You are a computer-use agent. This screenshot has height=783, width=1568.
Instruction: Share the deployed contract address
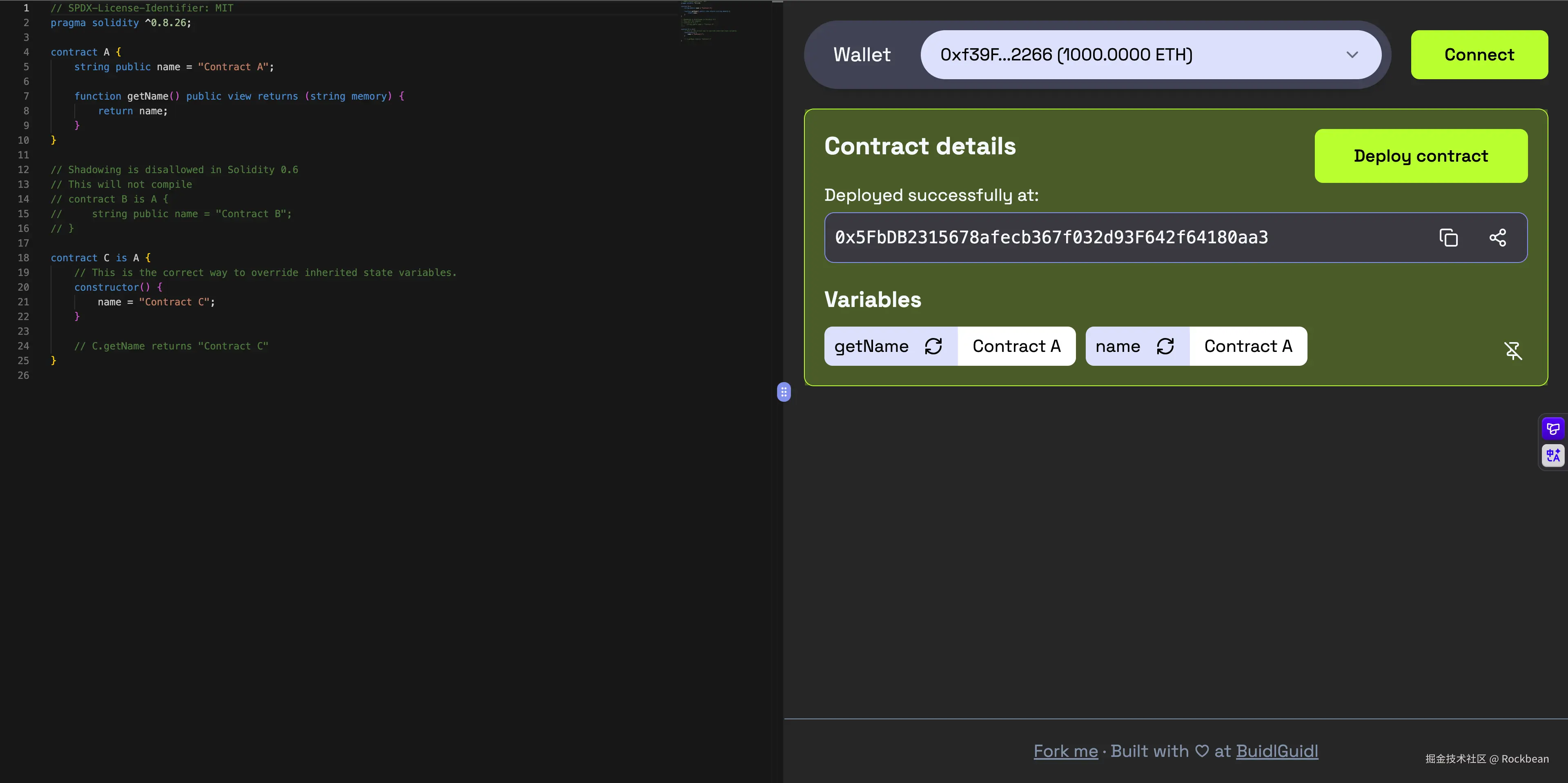coord(1498,237)
